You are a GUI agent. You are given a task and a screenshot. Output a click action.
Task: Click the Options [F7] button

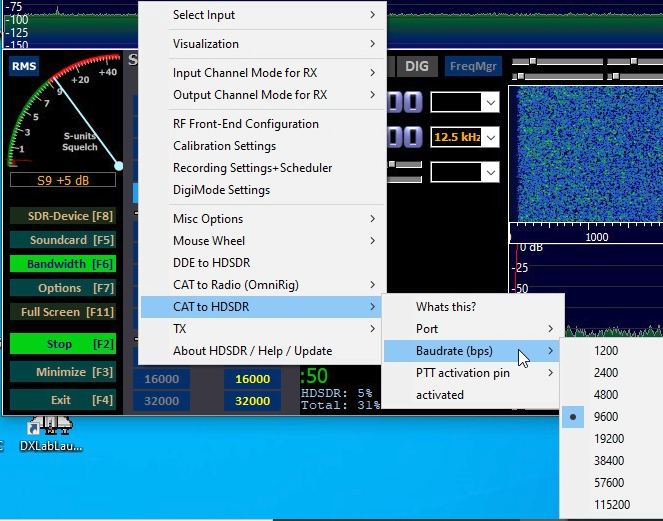pyautogui.click(x=63, y=288)
